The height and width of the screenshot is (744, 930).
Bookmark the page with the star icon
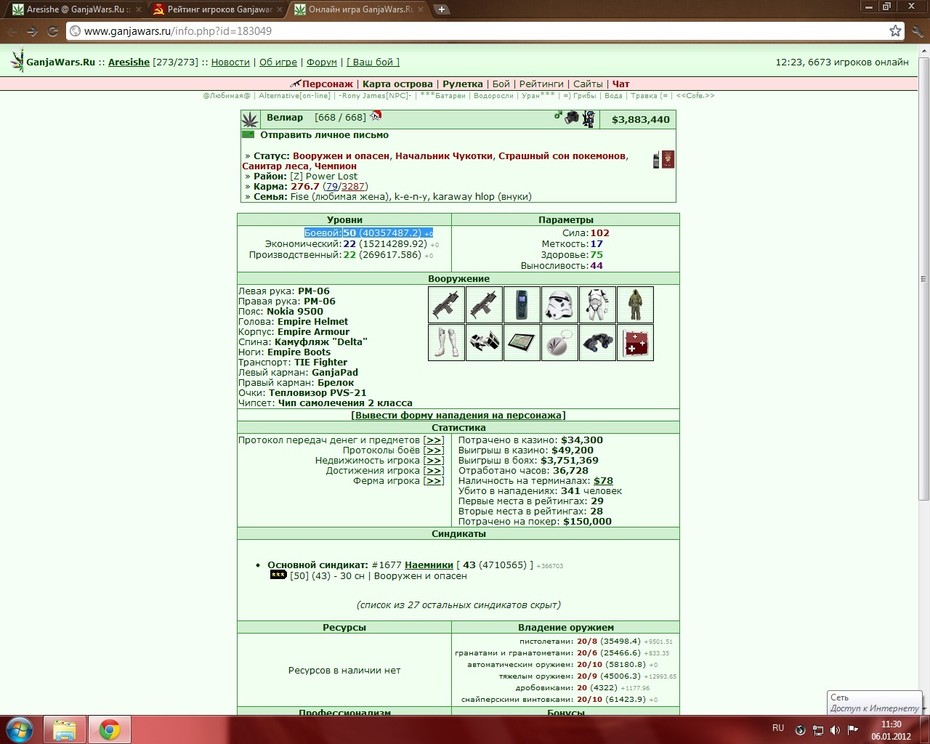895,31
